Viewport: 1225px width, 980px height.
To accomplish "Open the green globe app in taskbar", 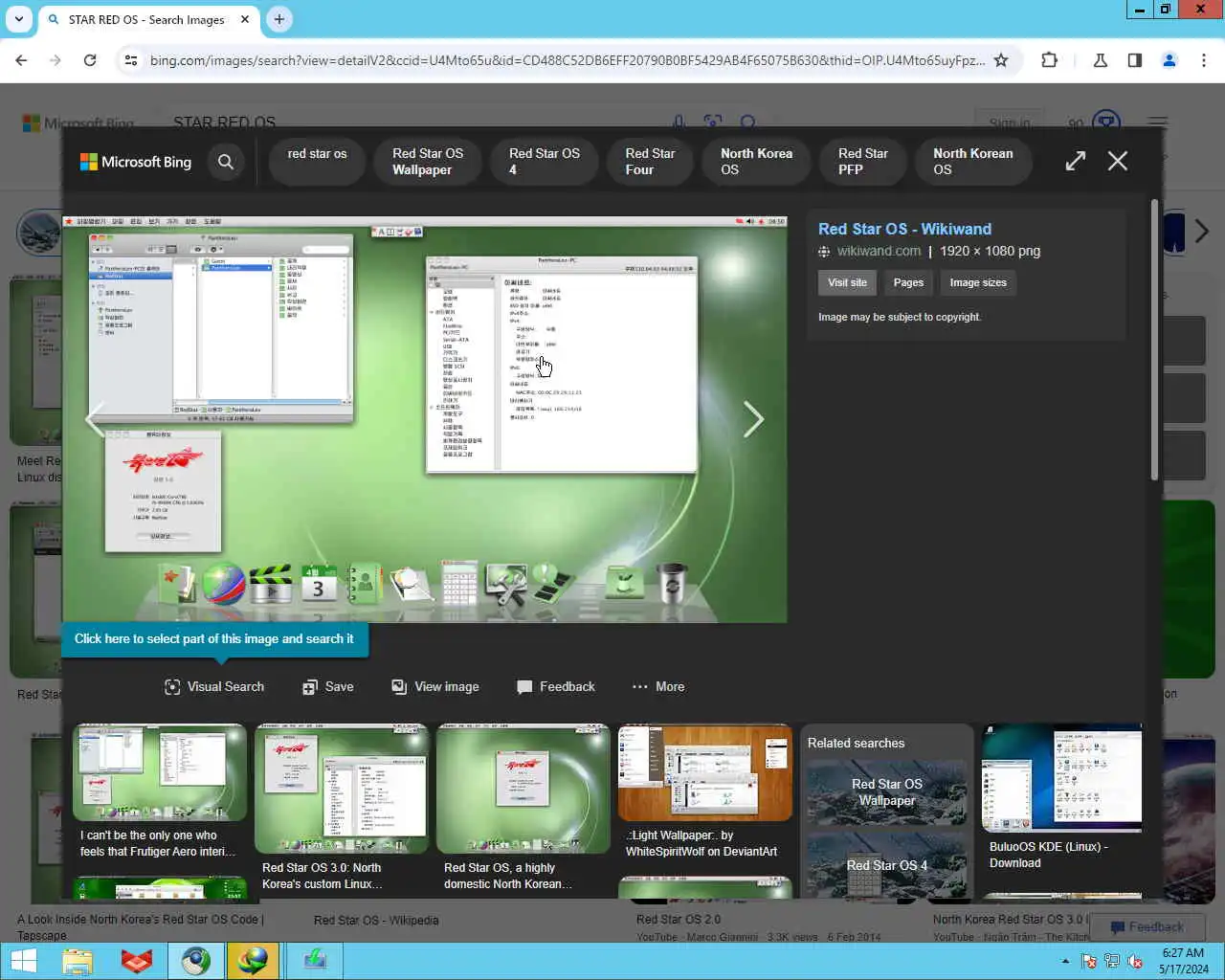I will pyautogui.click(x=253, y=961).
